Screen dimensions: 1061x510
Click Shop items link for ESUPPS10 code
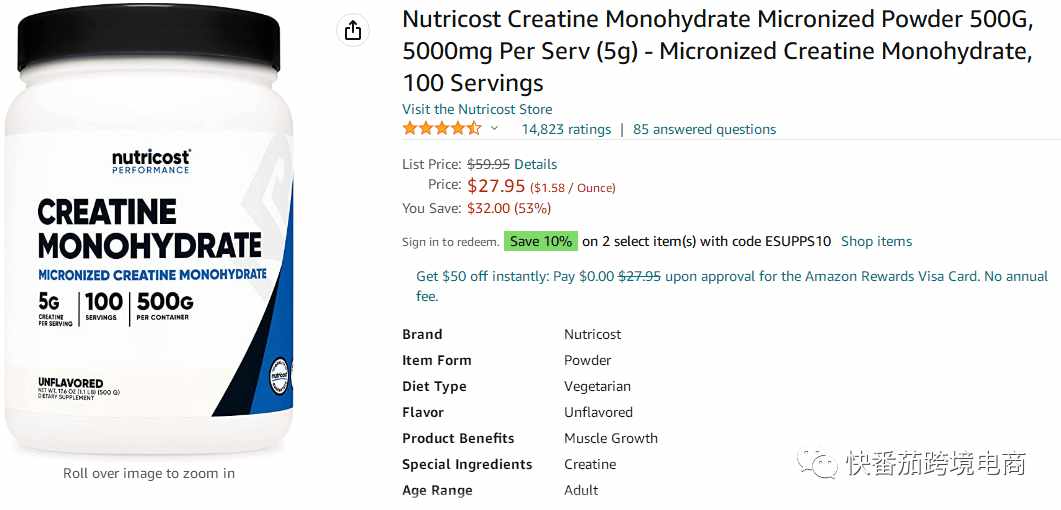[876, 241]
